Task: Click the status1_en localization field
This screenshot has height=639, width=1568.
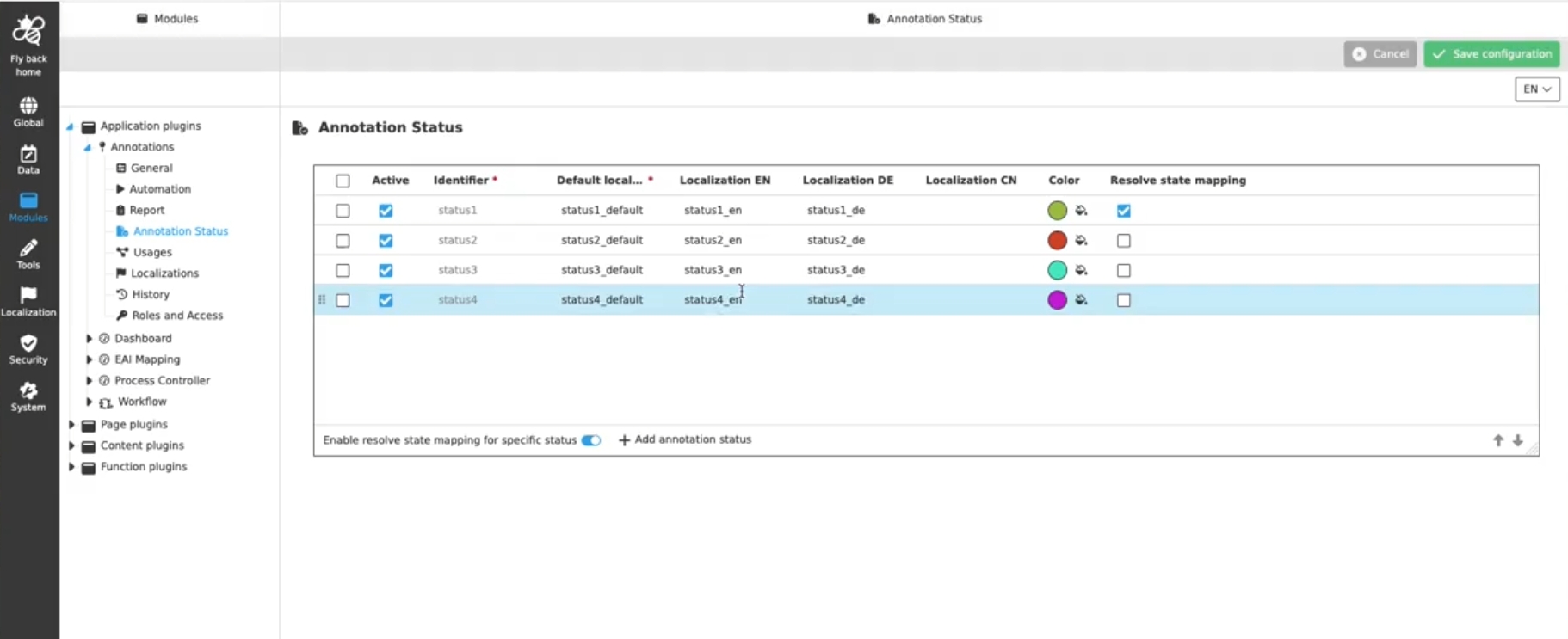Action: click(713, 211)
